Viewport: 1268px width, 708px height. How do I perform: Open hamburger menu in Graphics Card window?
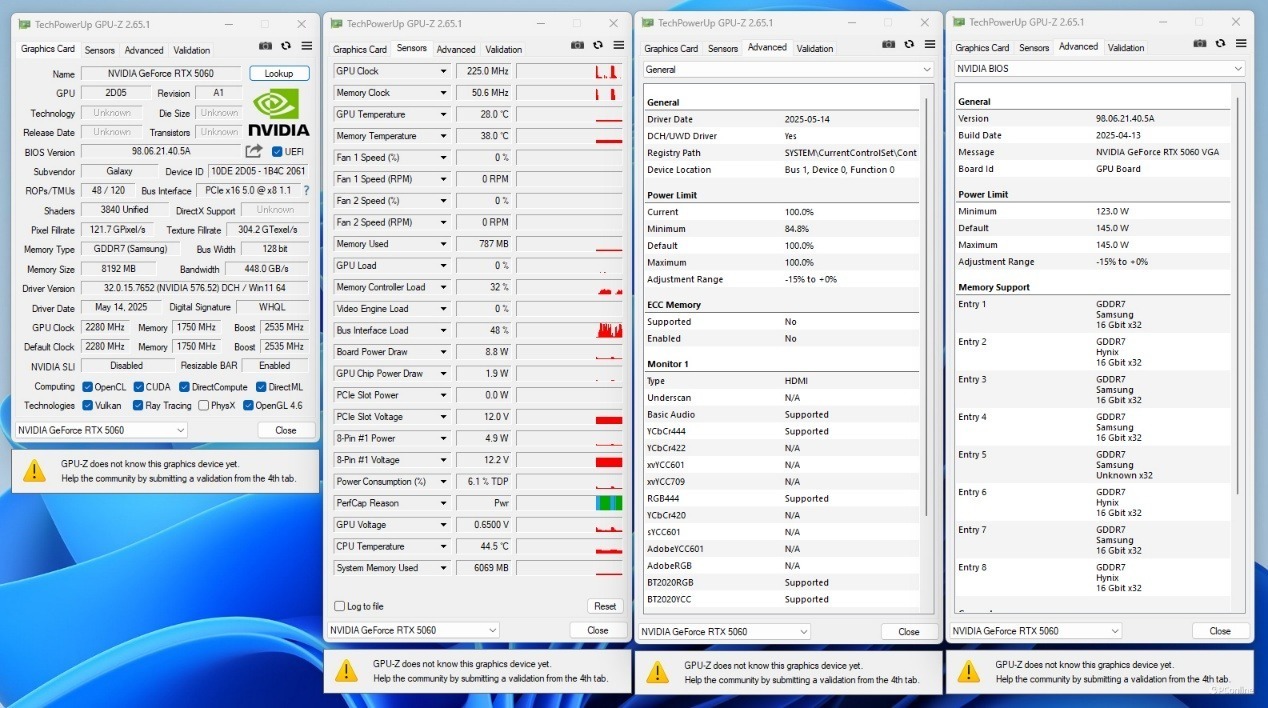tap(307, 46)
